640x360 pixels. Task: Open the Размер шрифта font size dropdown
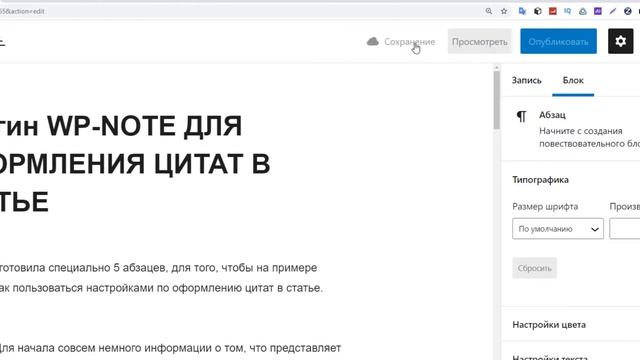(558, 229)
